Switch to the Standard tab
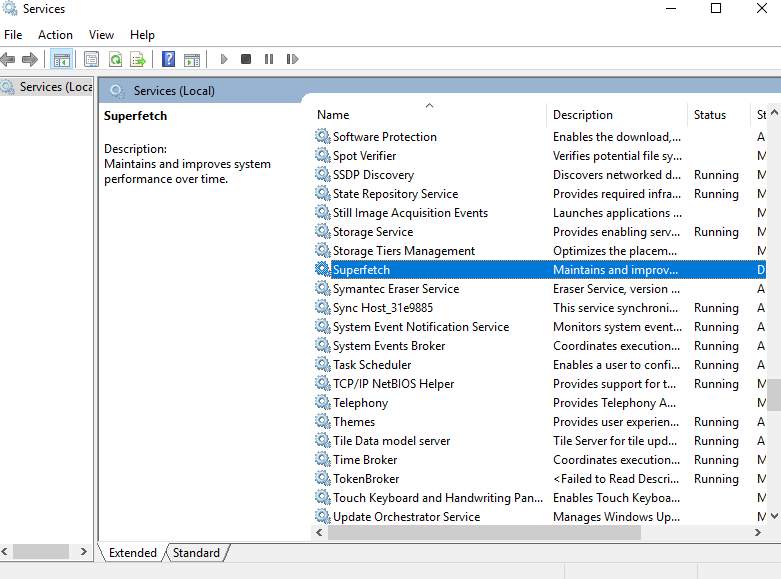 tap(196, 553)
